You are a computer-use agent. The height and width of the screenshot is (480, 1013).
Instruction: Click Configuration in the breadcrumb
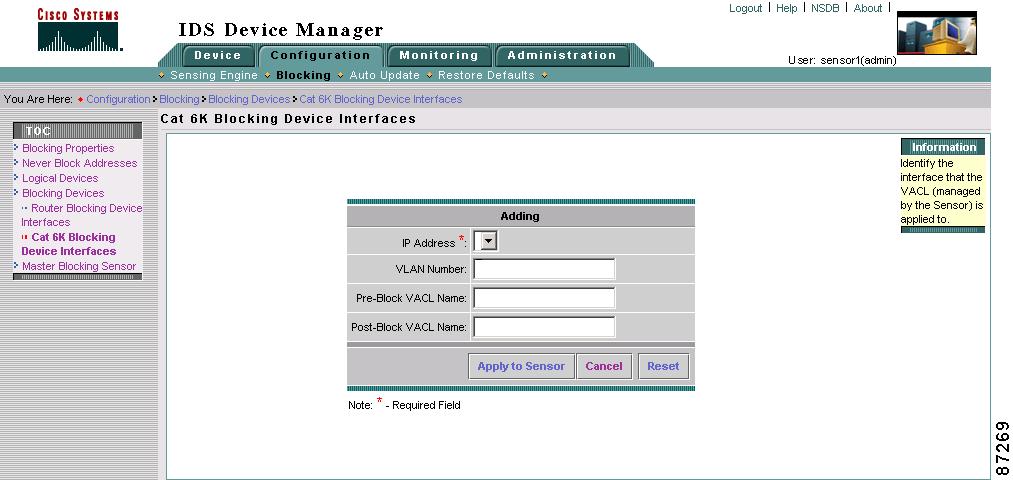[x=118, y=99]
